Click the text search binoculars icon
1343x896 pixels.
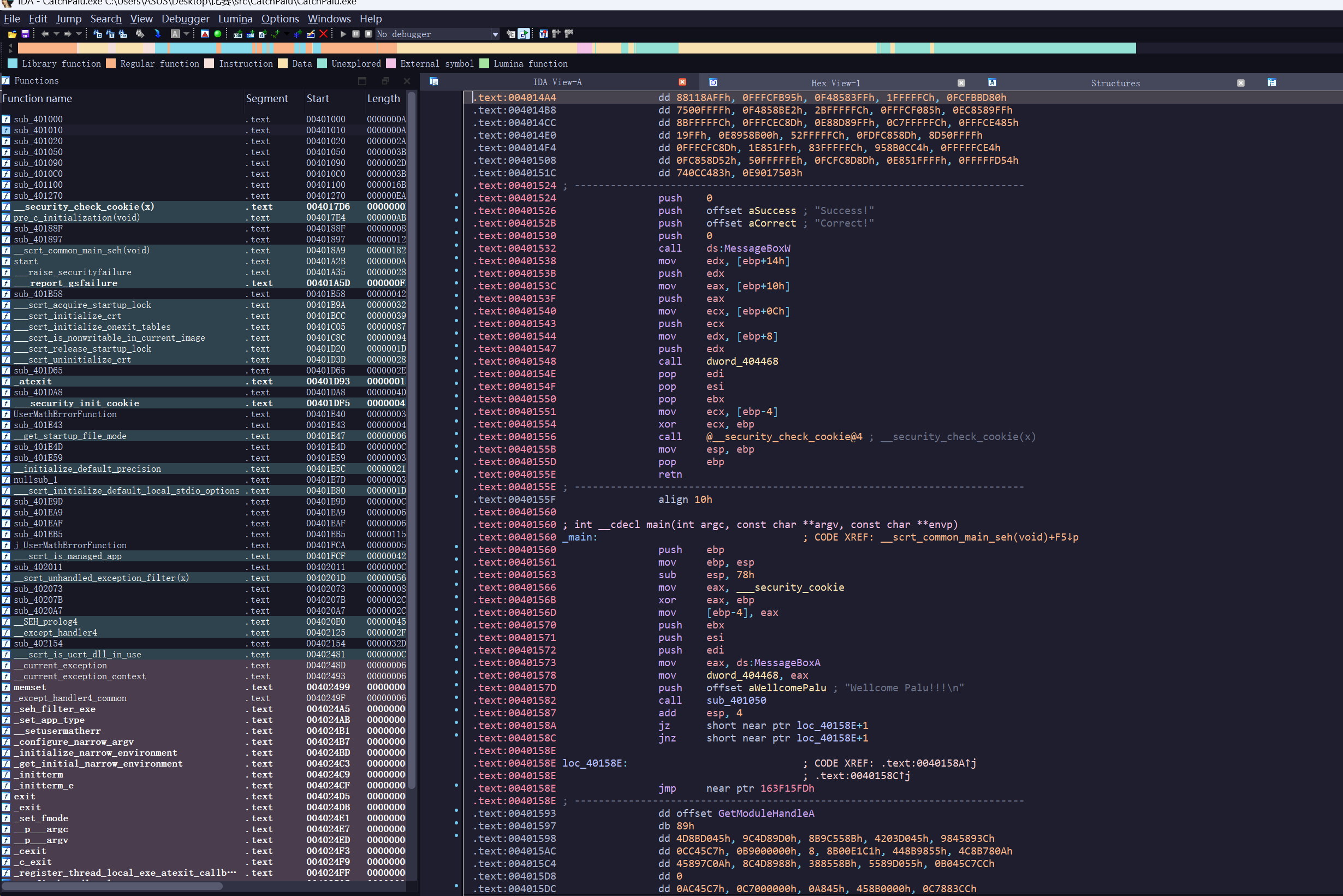(x=110, y=34)
